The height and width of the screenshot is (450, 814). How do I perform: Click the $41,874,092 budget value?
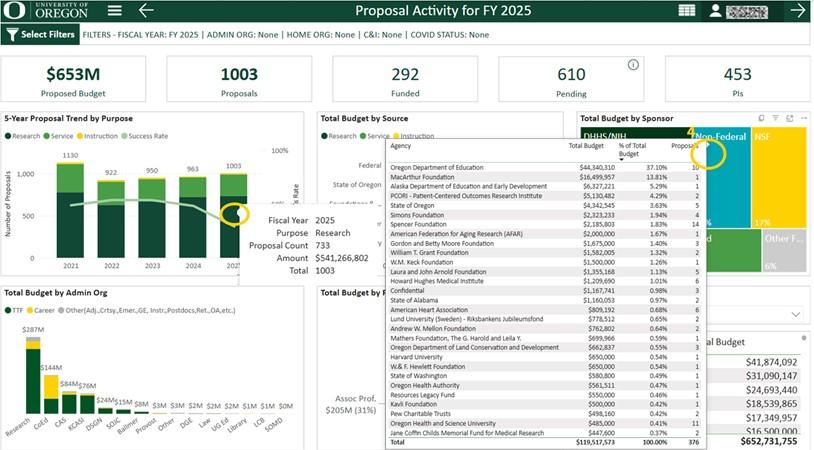pos(771,362)
